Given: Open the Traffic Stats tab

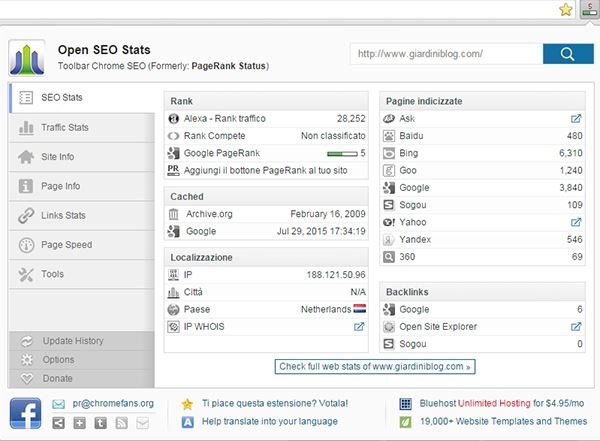Looking at the screenshot, I should [x=82, y=127].
